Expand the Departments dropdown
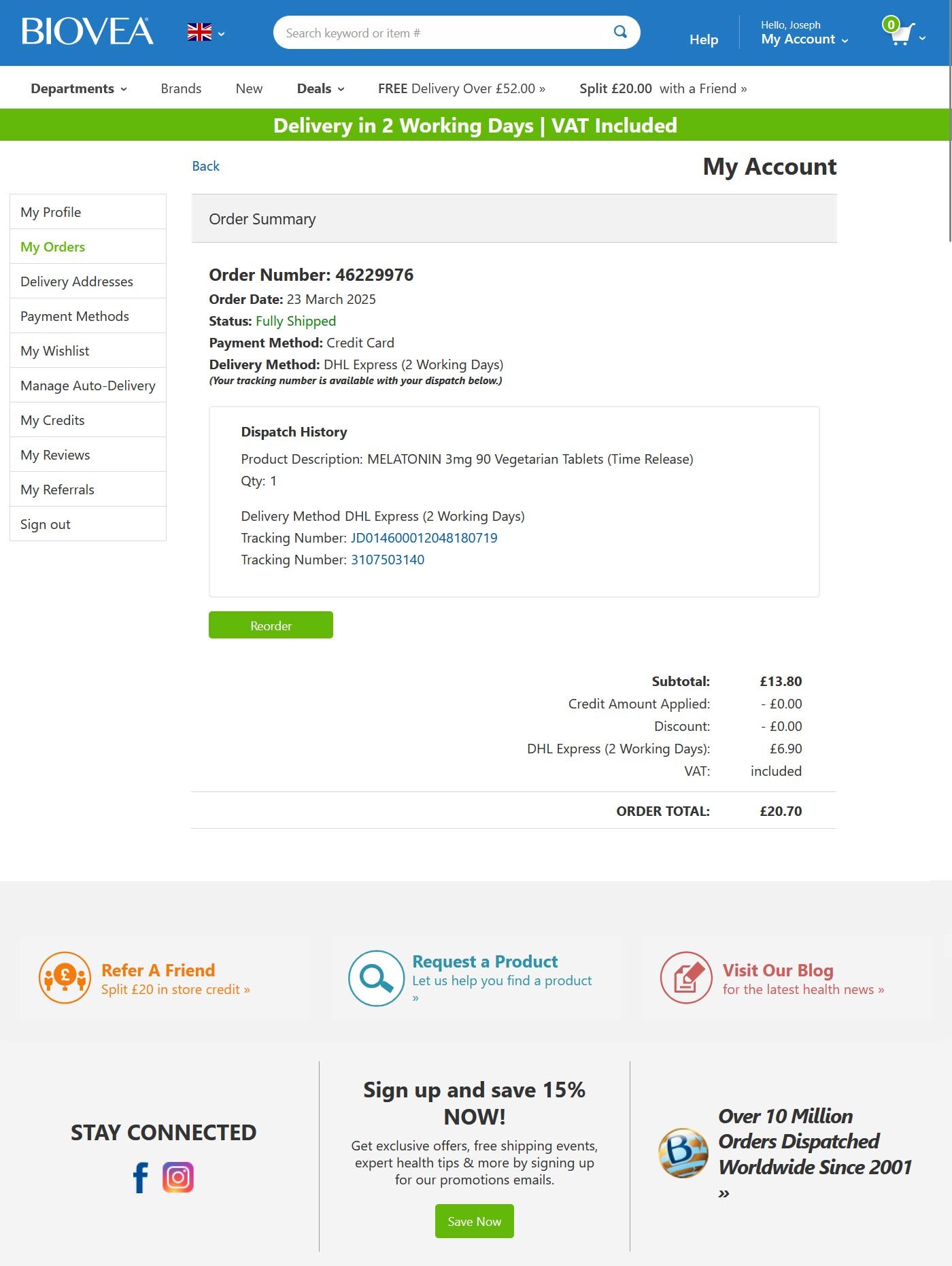The height and width of the screenshot is (1266, 952). click(x=77, y=88)
